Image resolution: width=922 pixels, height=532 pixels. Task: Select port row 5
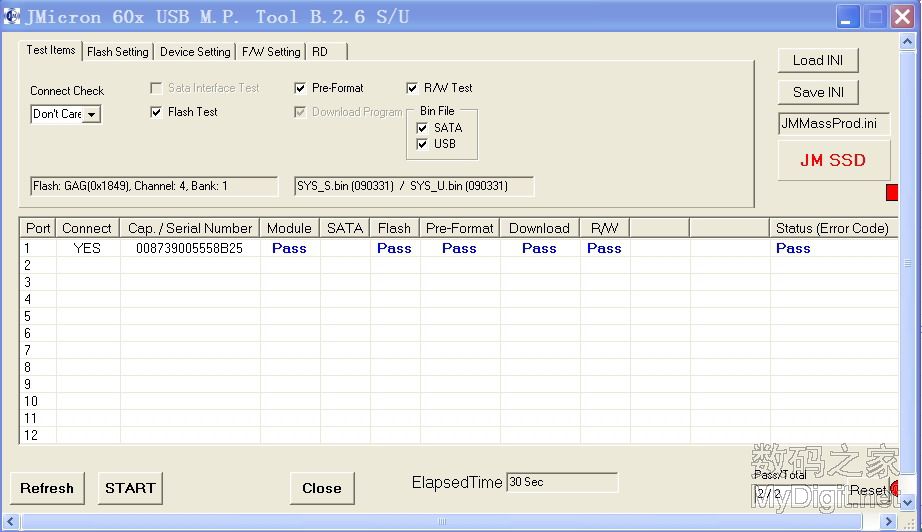pos(459,316)
